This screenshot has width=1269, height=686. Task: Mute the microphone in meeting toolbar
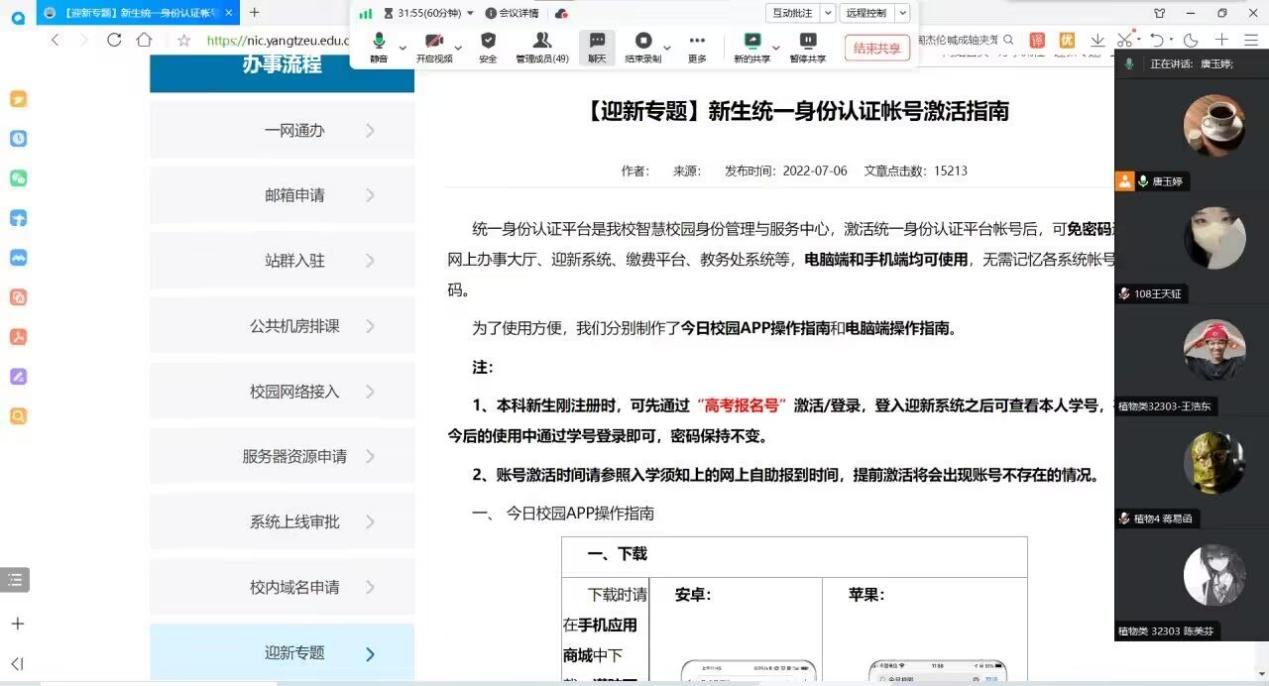pyautogui.click(x=379, y=46)
